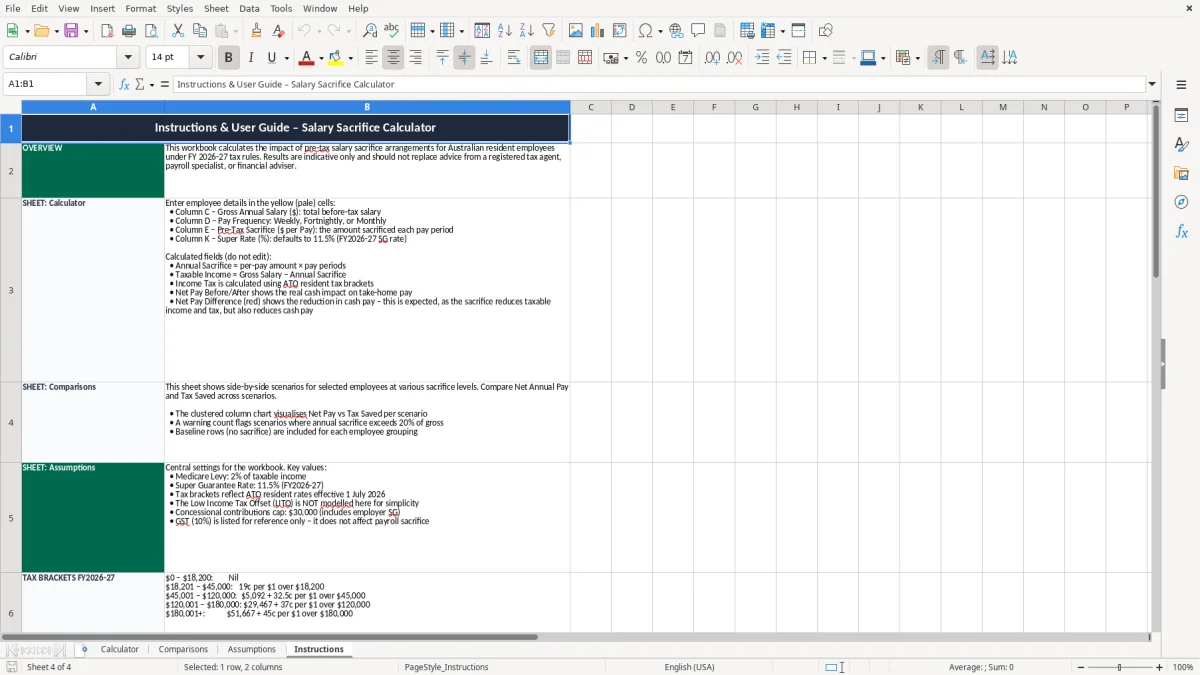Screen dimensions: 1200x675
Task: Click in the formula input line
Action: coord(658,84)
